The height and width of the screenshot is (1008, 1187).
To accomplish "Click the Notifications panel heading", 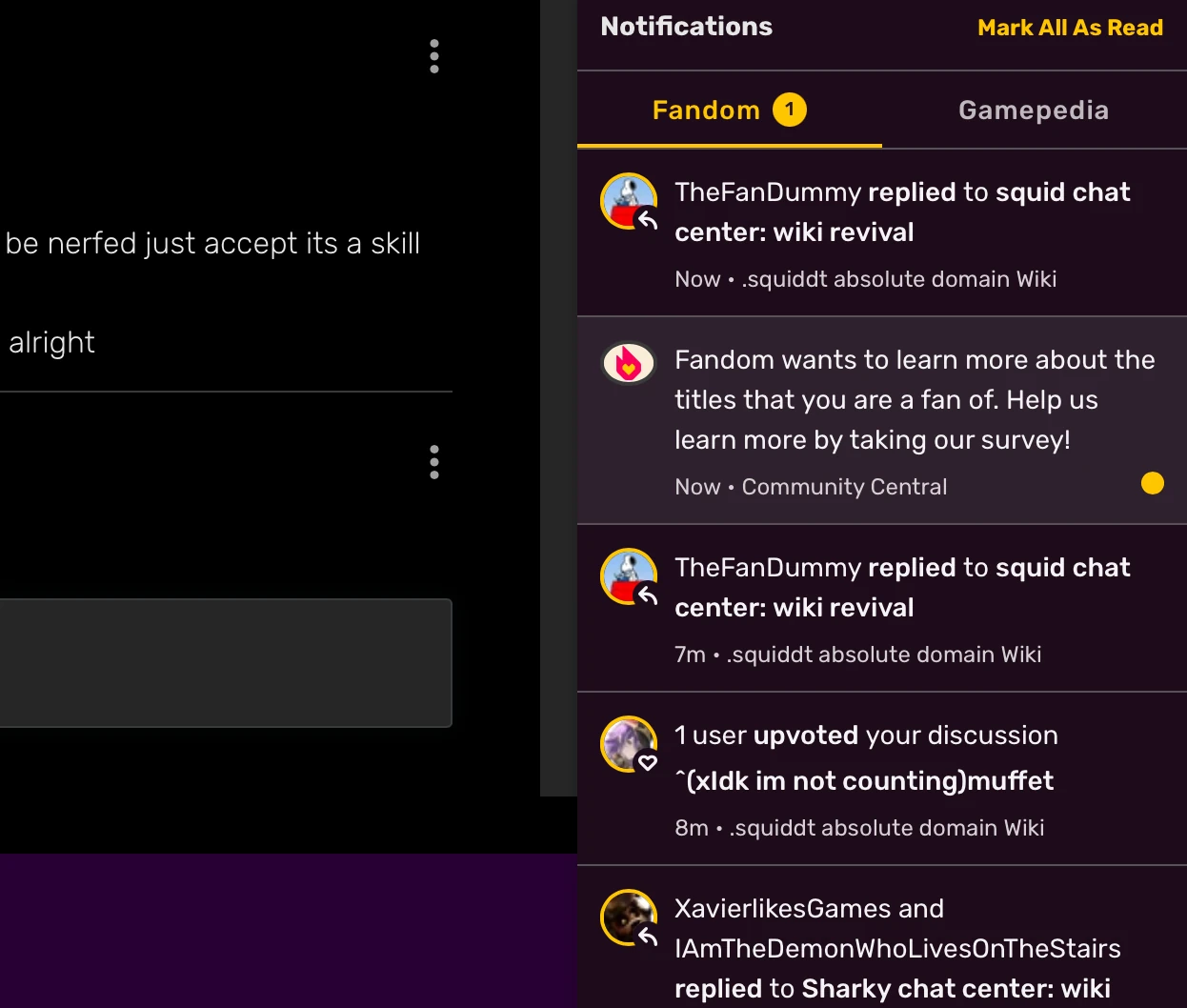I will (686, 27).
